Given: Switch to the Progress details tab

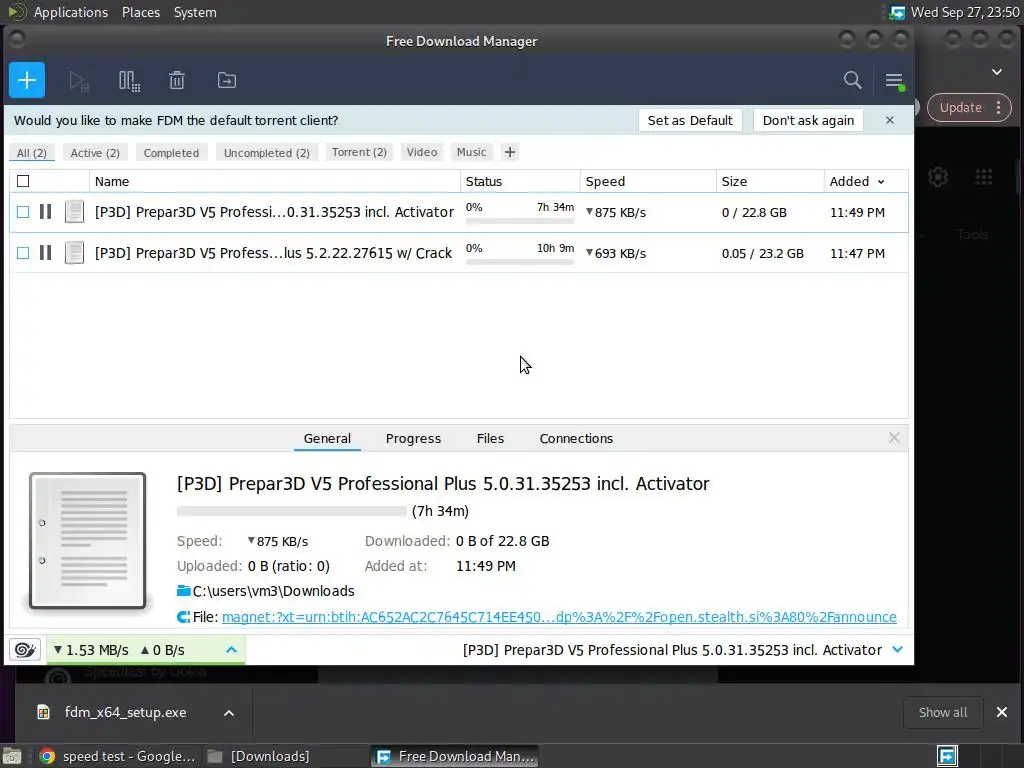Looking at the screenshot, I should tap(413, 438).
